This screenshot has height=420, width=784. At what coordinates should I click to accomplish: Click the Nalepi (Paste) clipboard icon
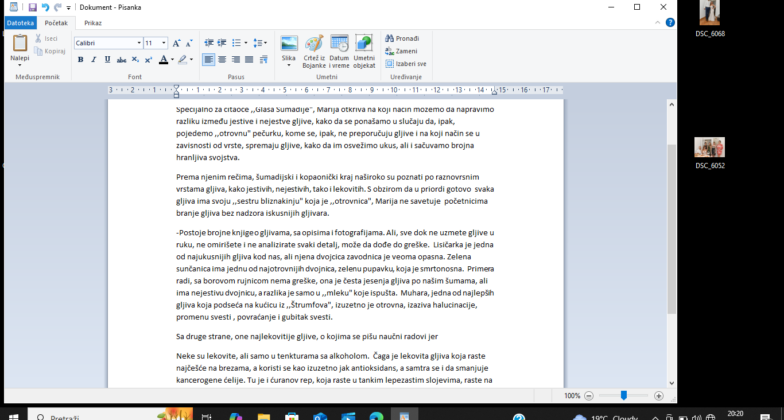pos(19,44)
